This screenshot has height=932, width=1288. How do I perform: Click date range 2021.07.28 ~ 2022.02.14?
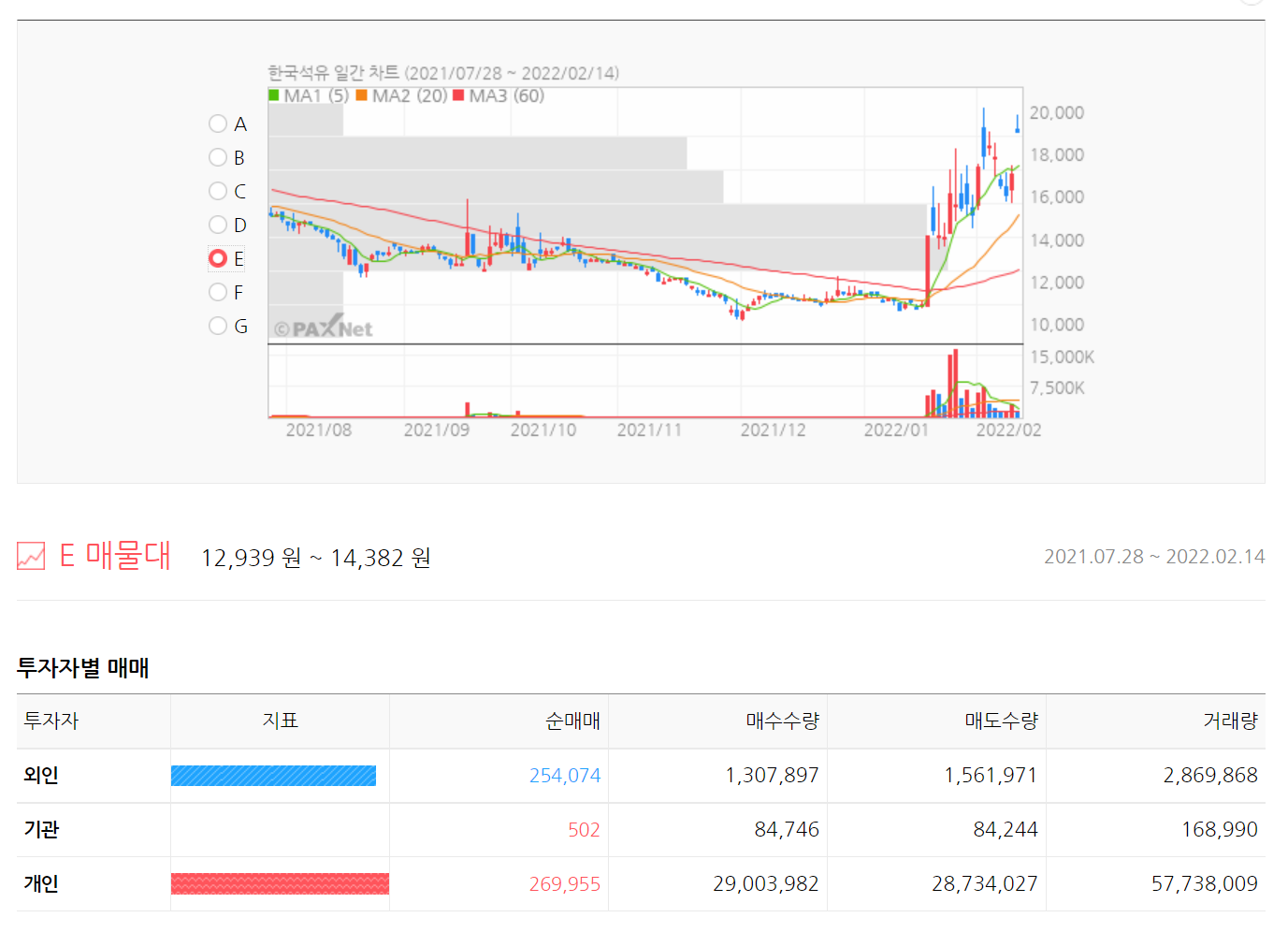[1154, 557]
